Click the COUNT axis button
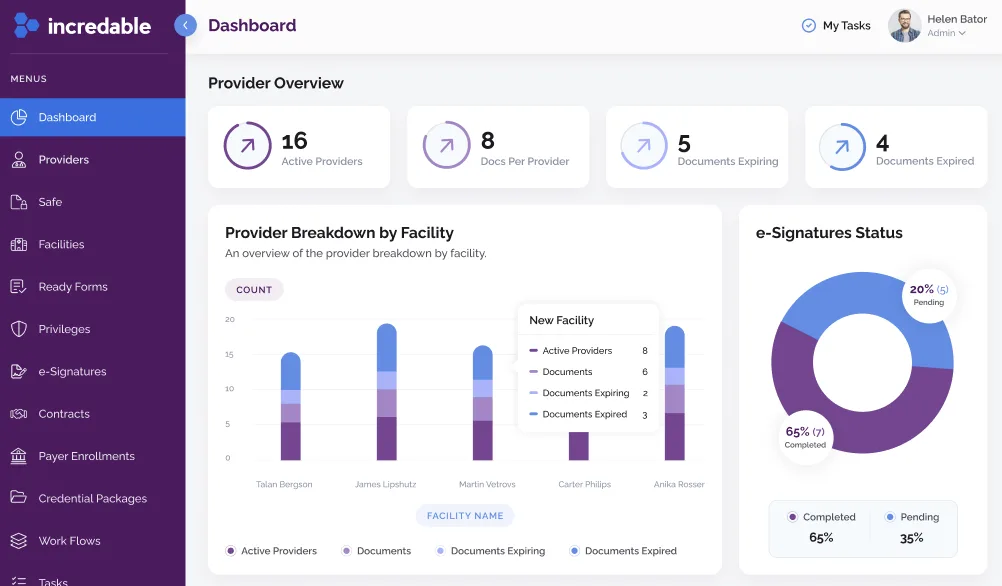 point(254,289)
